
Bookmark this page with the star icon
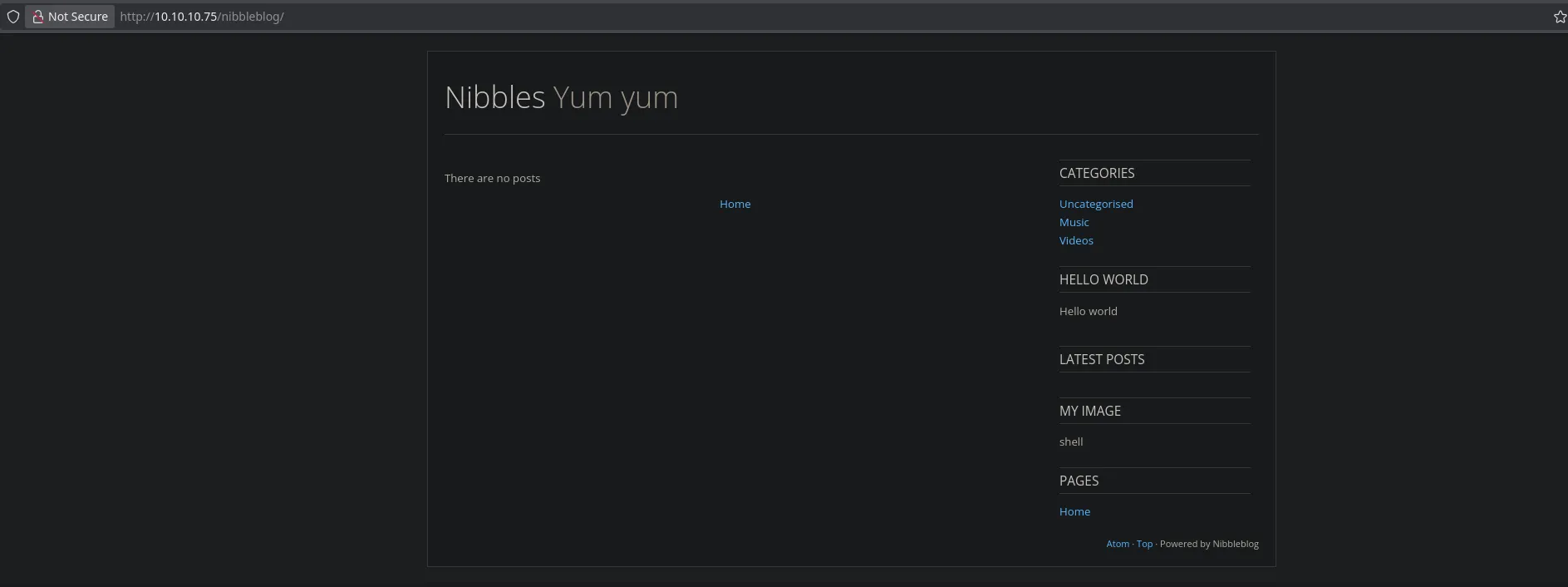(x=1559, y=17)
